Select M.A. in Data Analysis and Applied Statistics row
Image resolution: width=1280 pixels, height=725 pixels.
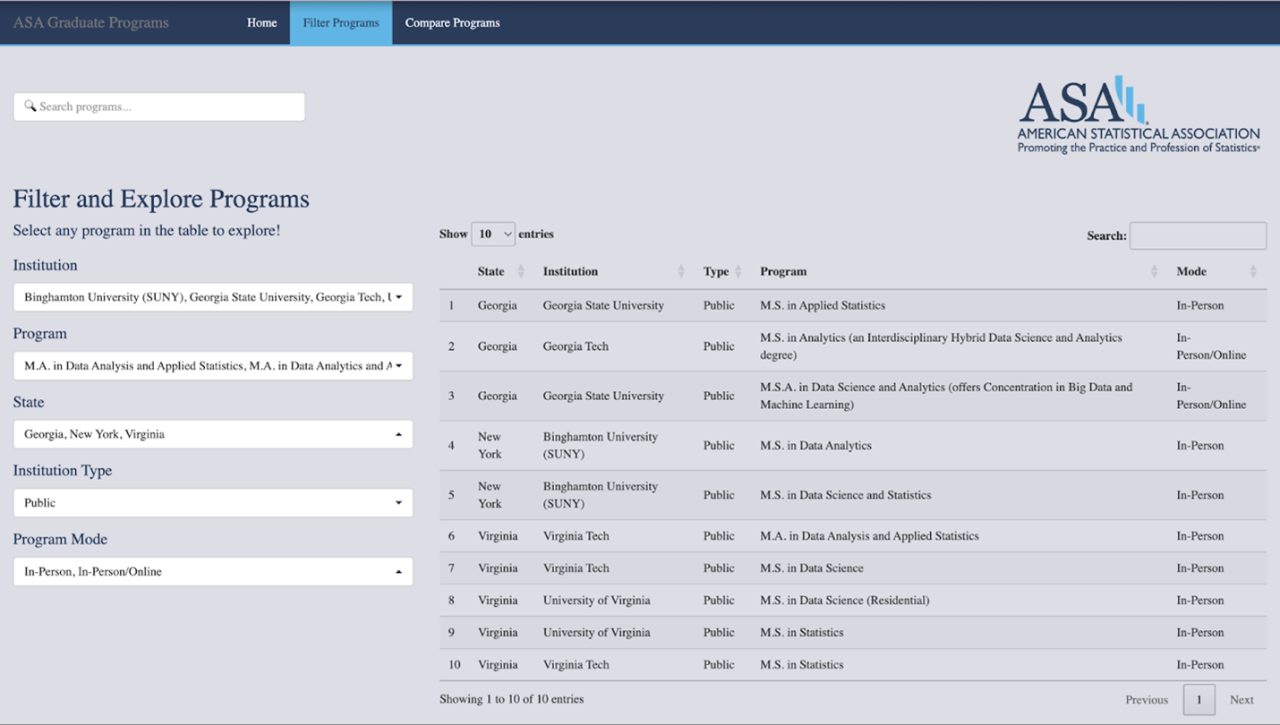point(853,536)
